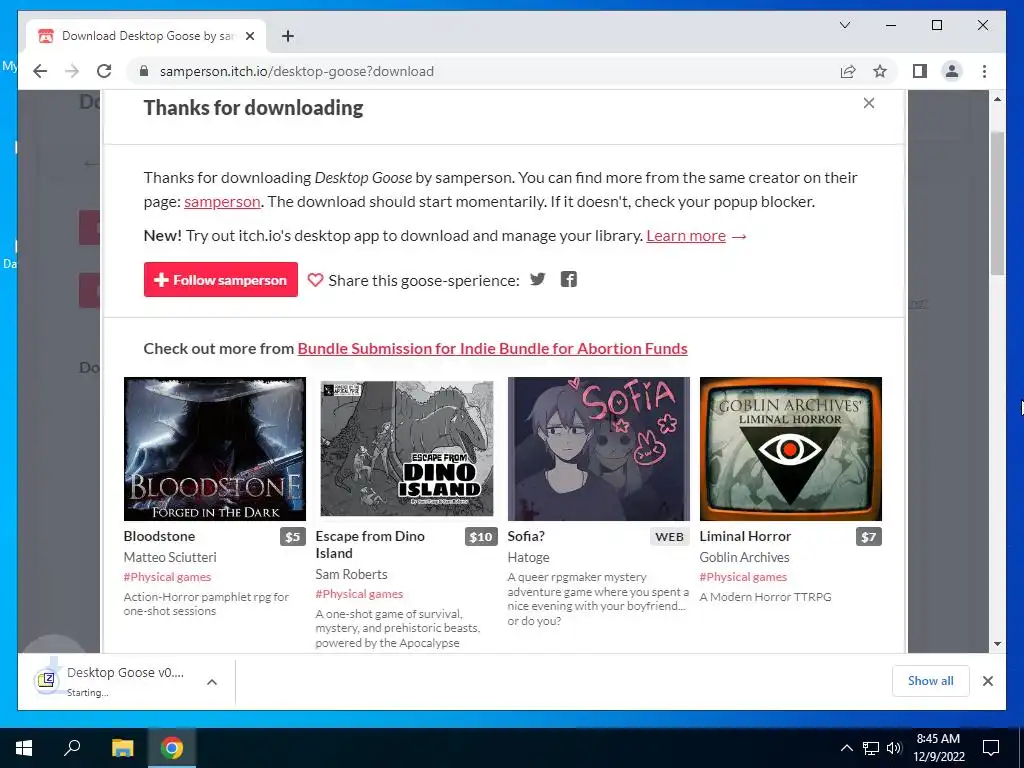Share on Twitter via the bird icon

coord(537,280)
